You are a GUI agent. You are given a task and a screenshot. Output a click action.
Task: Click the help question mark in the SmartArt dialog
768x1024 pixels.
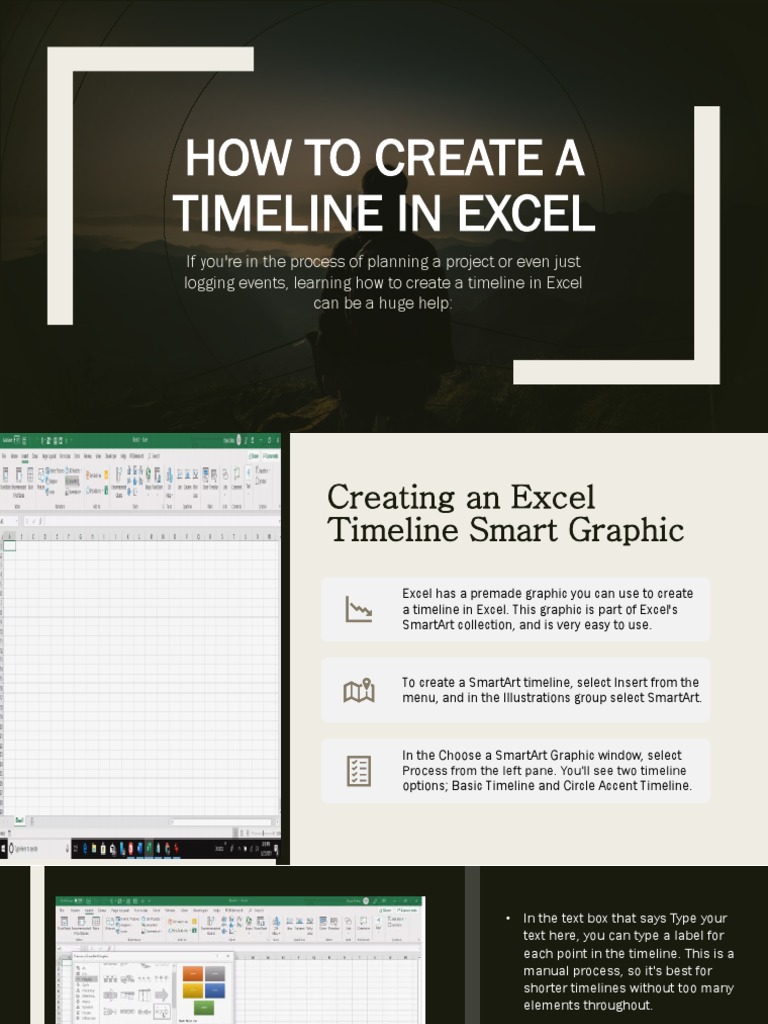[217, 956]
